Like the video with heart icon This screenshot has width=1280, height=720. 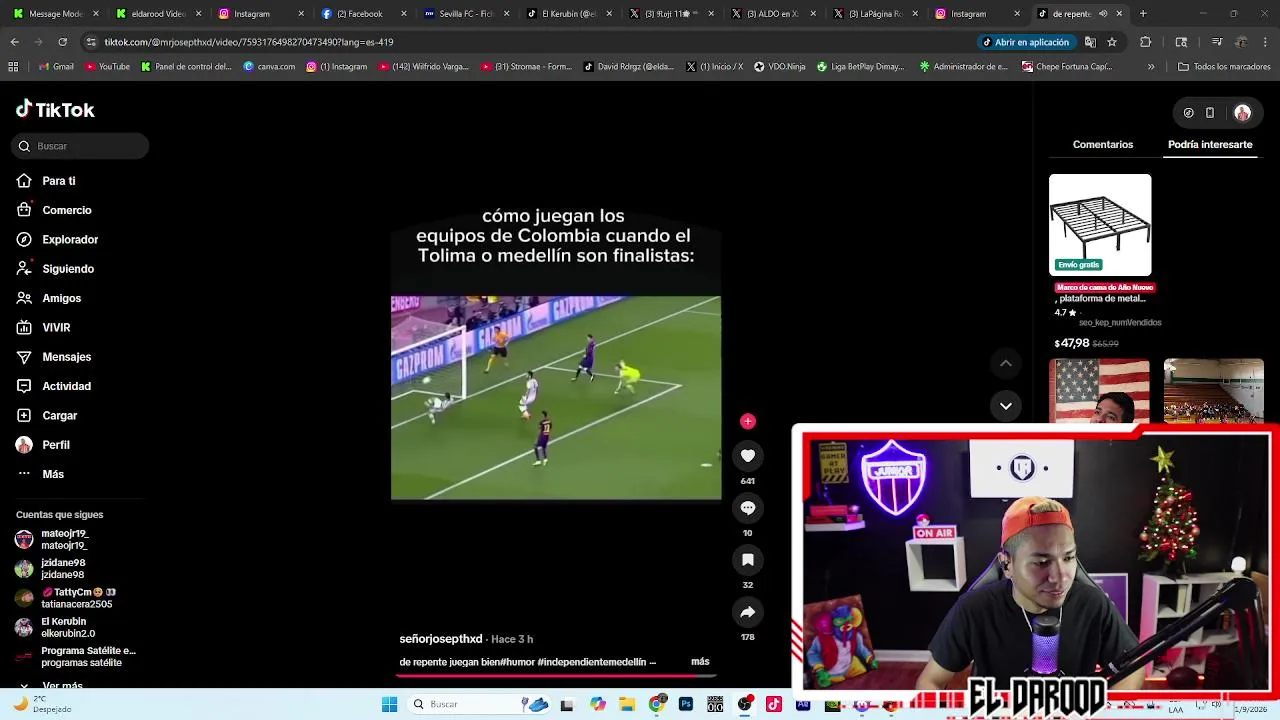[747, 456]
